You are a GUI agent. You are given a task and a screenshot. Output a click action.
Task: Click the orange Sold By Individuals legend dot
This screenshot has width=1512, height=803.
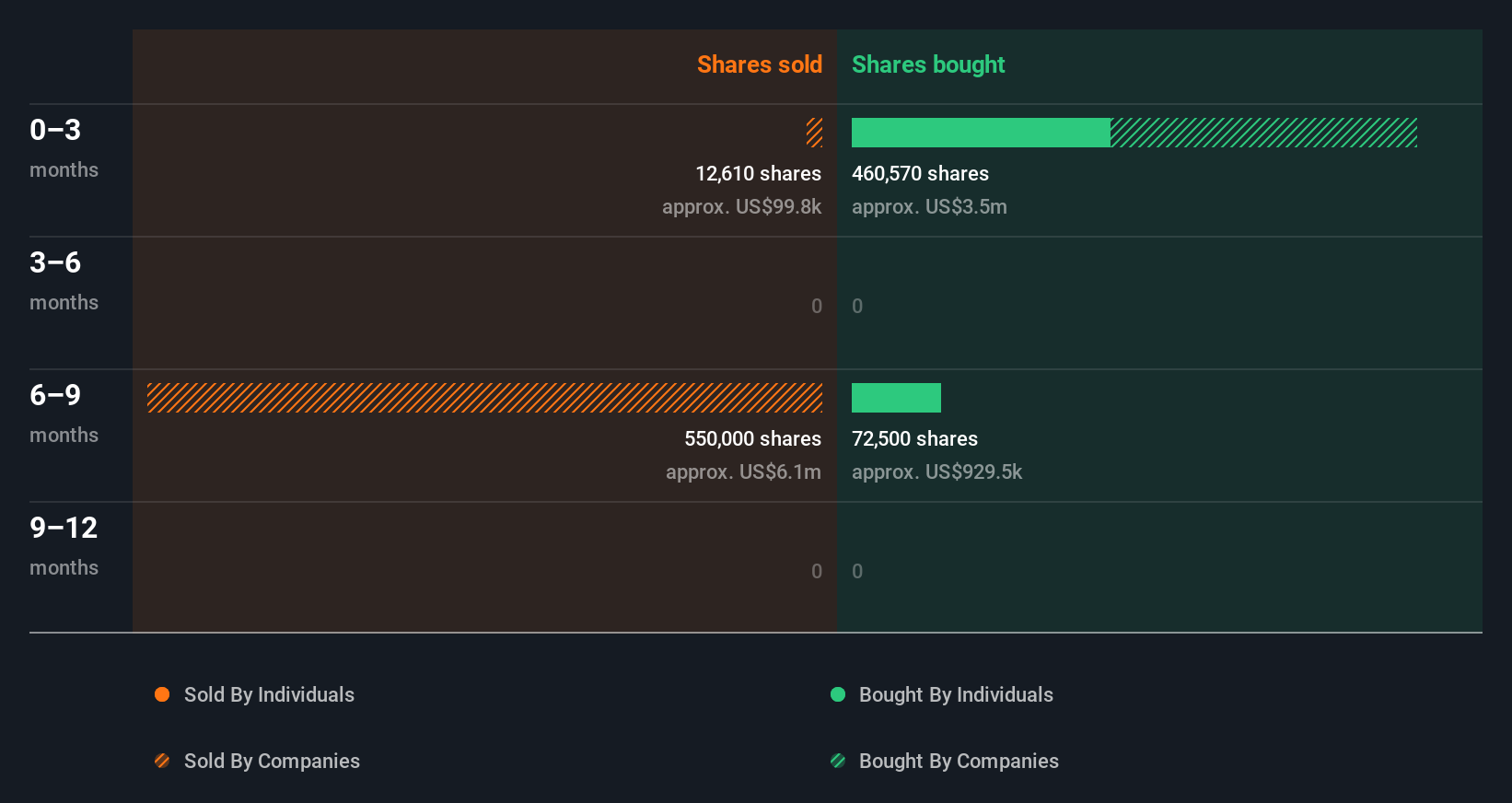click(162, 694)
